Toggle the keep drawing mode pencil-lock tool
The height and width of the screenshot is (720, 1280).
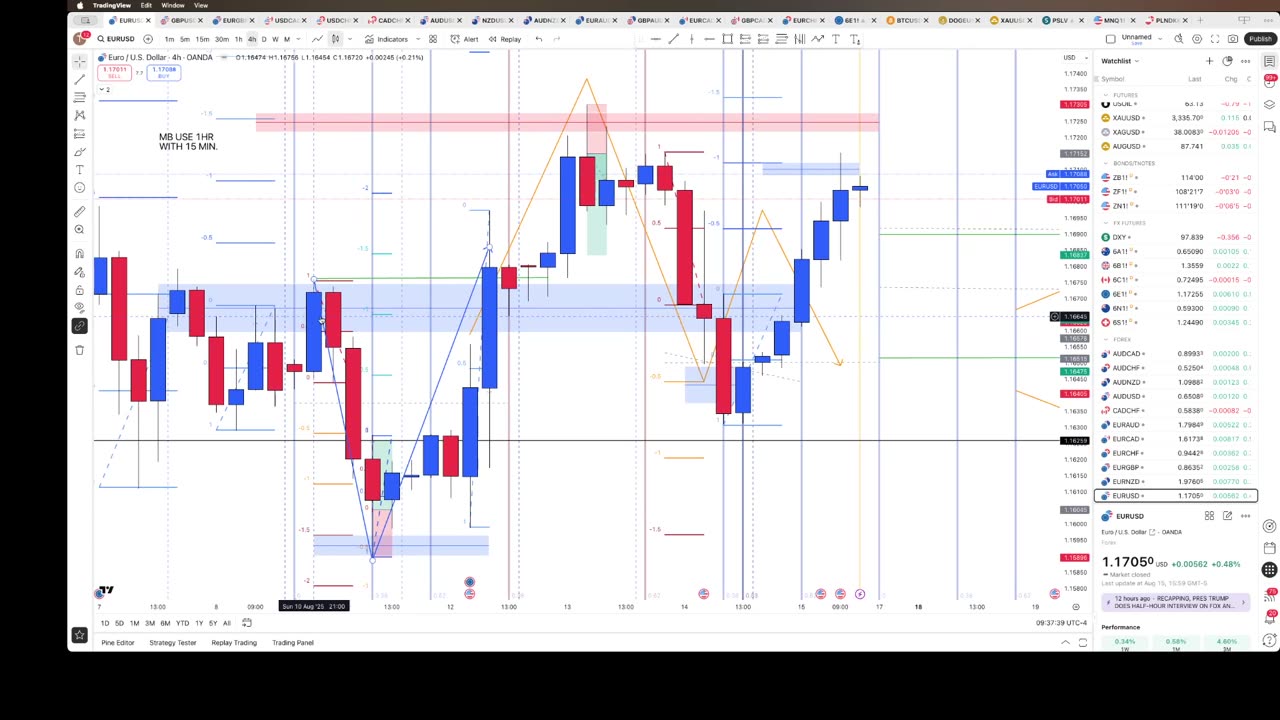[x=79, y=271]
